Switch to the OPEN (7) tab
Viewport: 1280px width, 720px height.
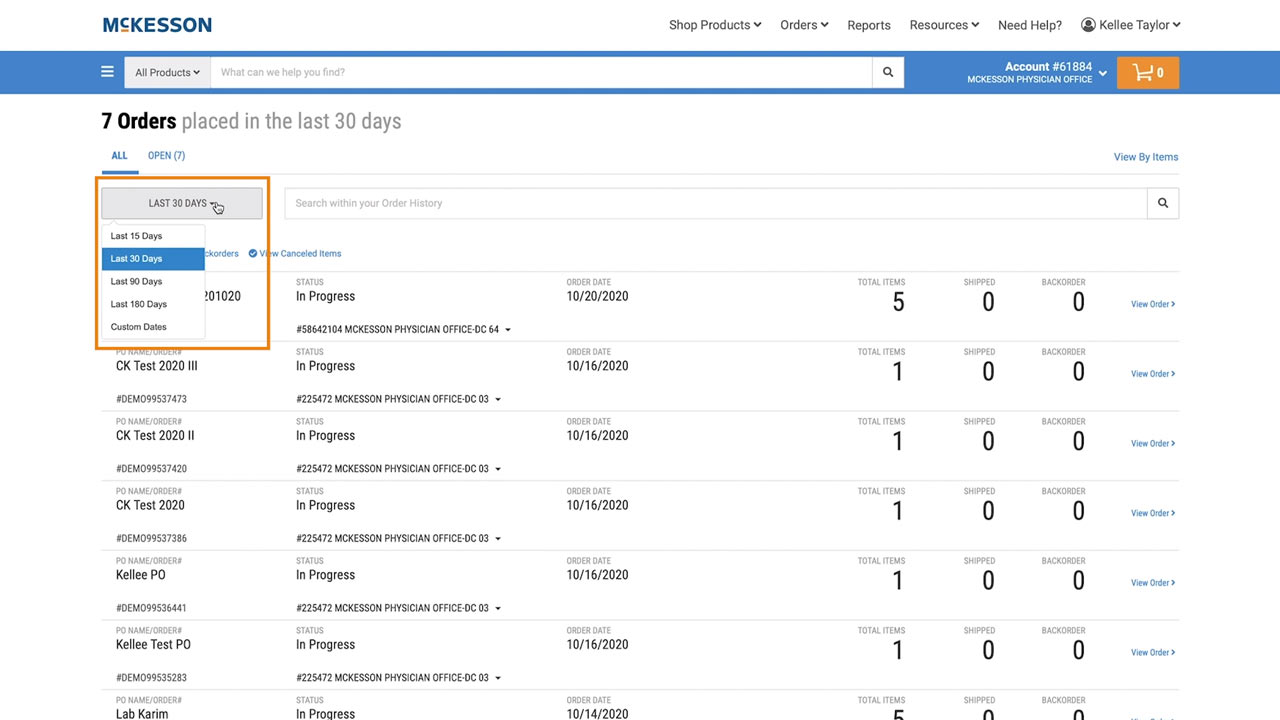[x=166, y=156]
